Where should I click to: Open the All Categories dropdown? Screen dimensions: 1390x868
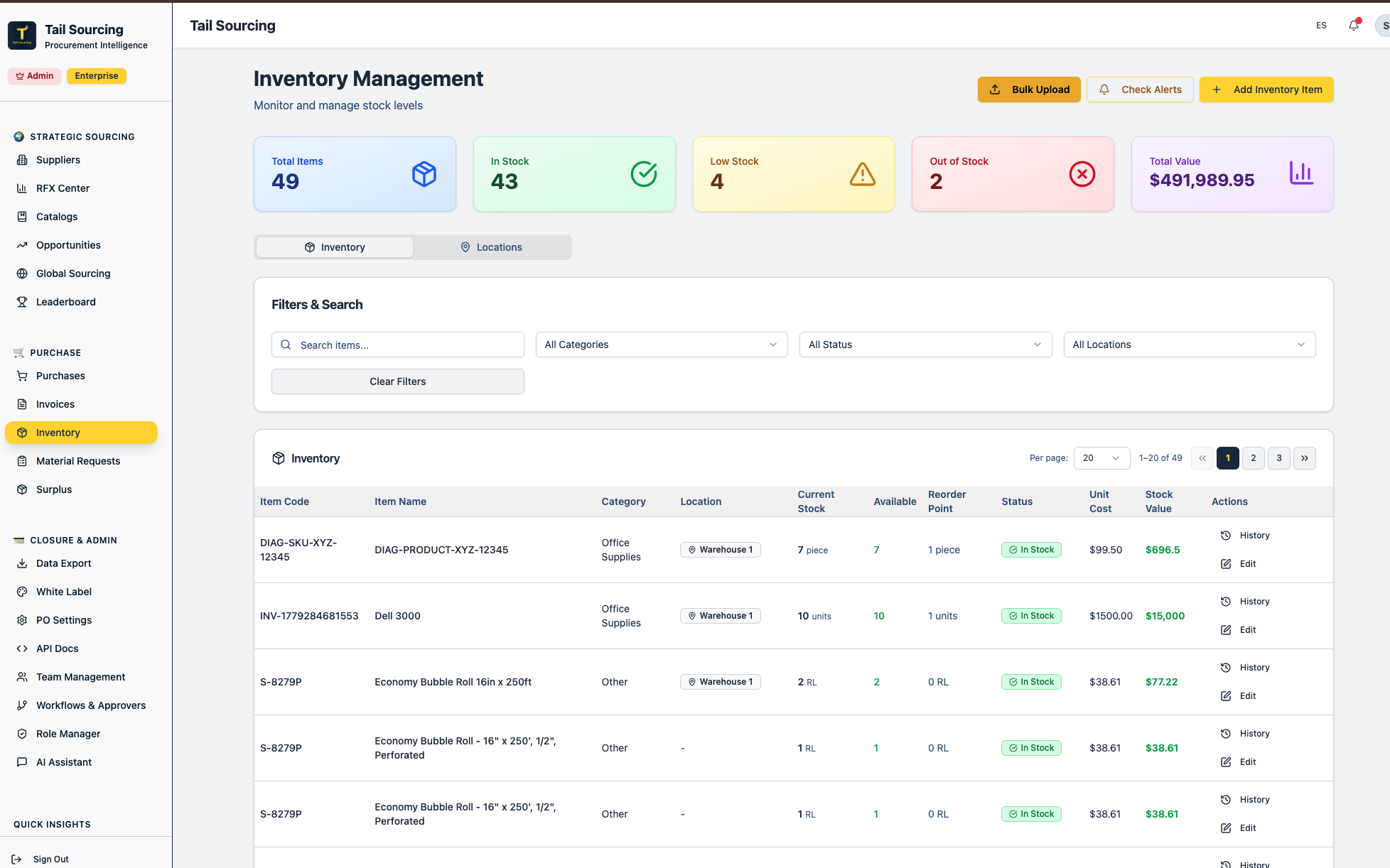[x=662, y=345]
